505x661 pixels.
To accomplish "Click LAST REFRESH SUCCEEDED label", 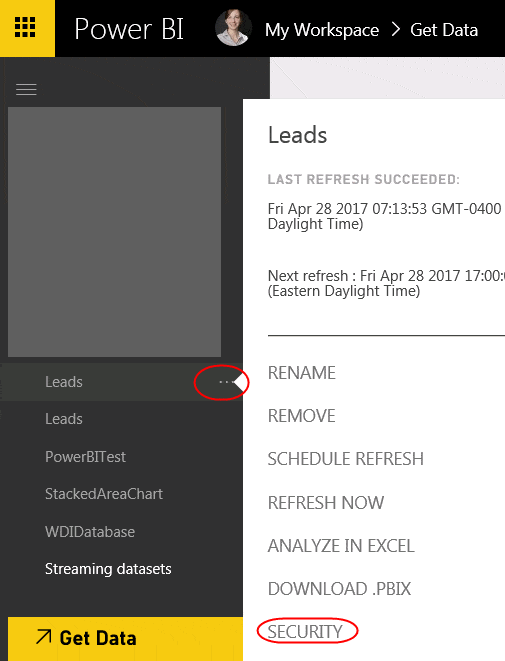I will (364, 179).
